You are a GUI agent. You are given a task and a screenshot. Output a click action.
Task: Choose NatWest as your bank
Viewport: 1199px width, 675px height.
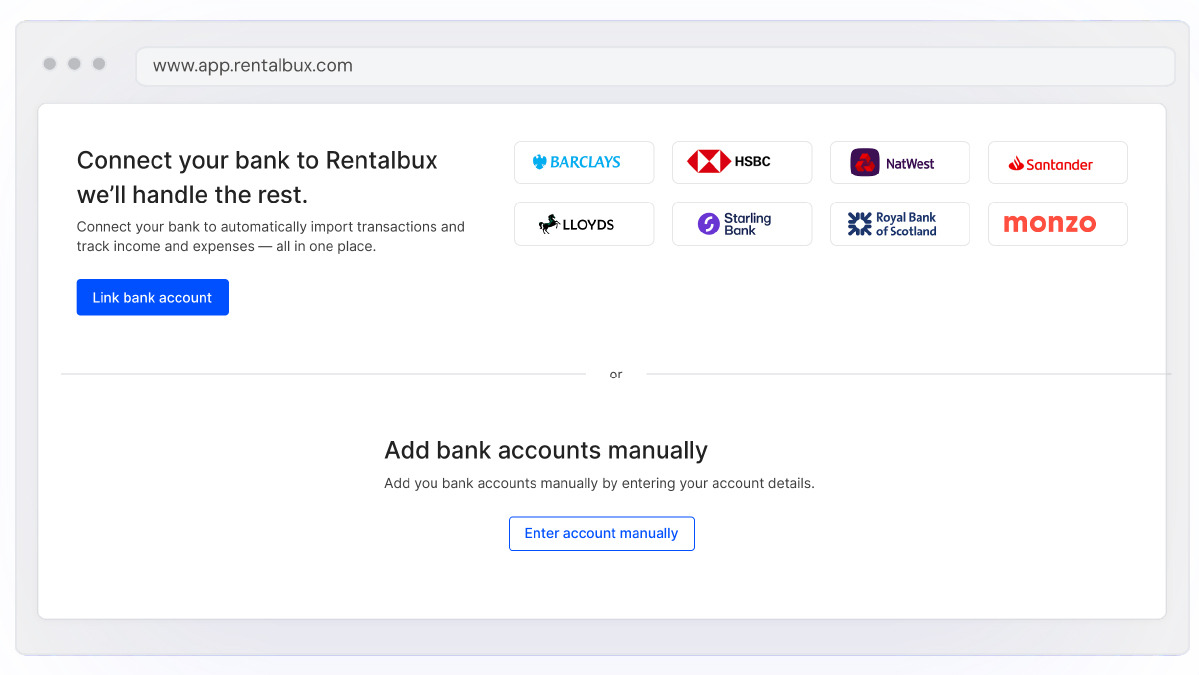click(x=899, y=162)
